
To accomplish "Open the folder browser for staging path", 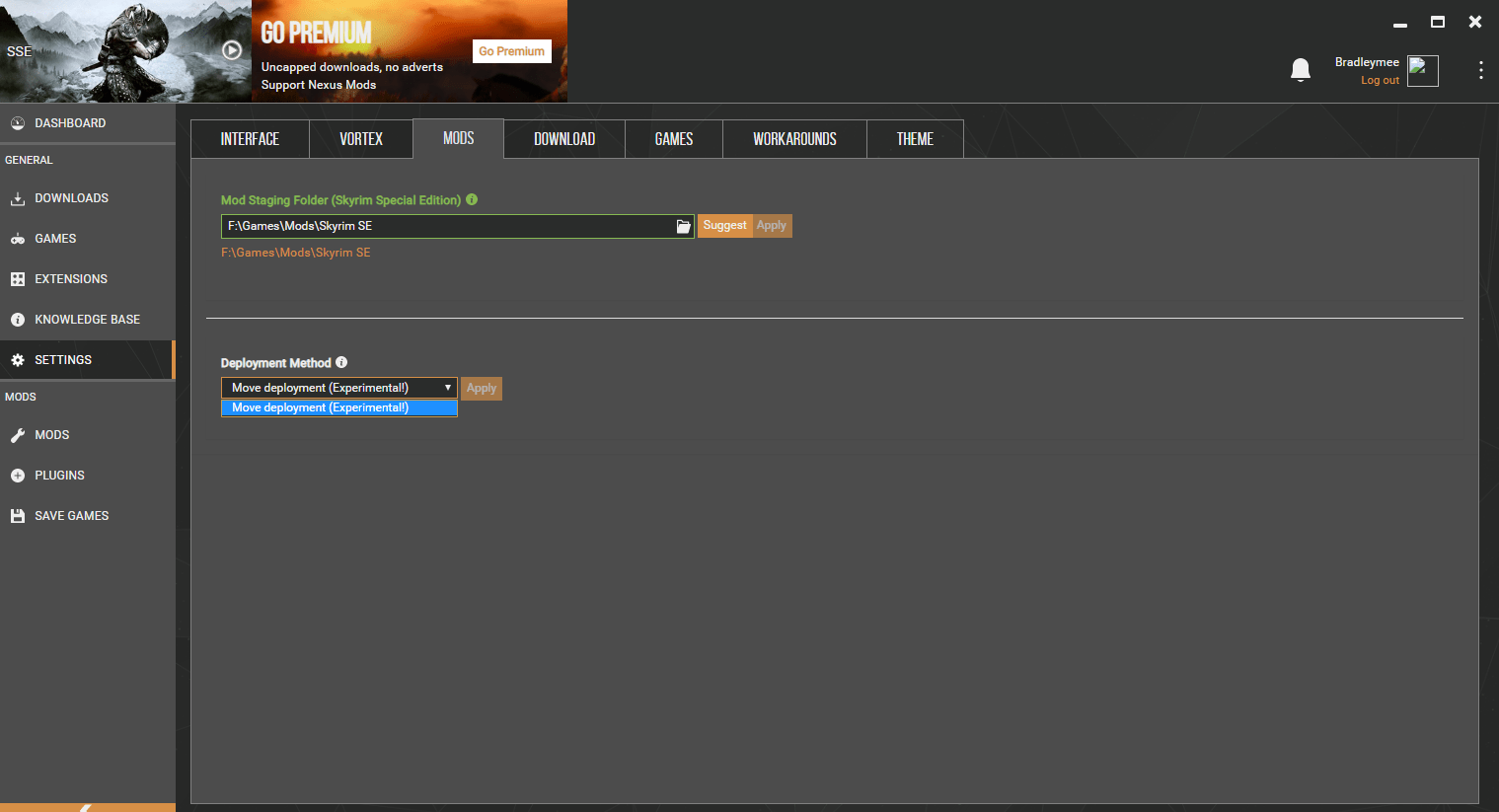I will [x=683, y=226].
